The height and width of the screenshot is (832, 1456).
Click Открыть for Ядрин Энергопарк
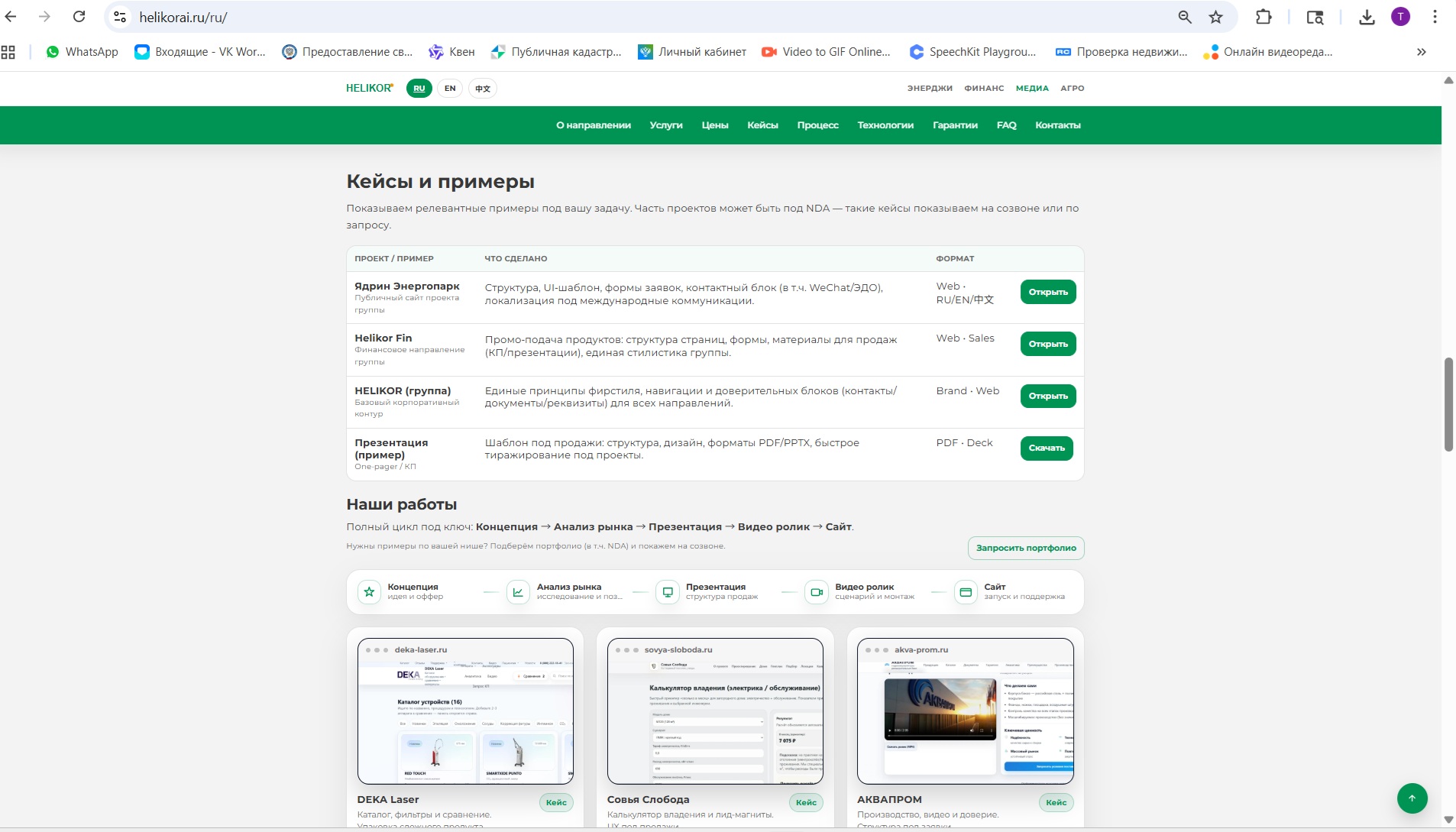(1048, 292)
